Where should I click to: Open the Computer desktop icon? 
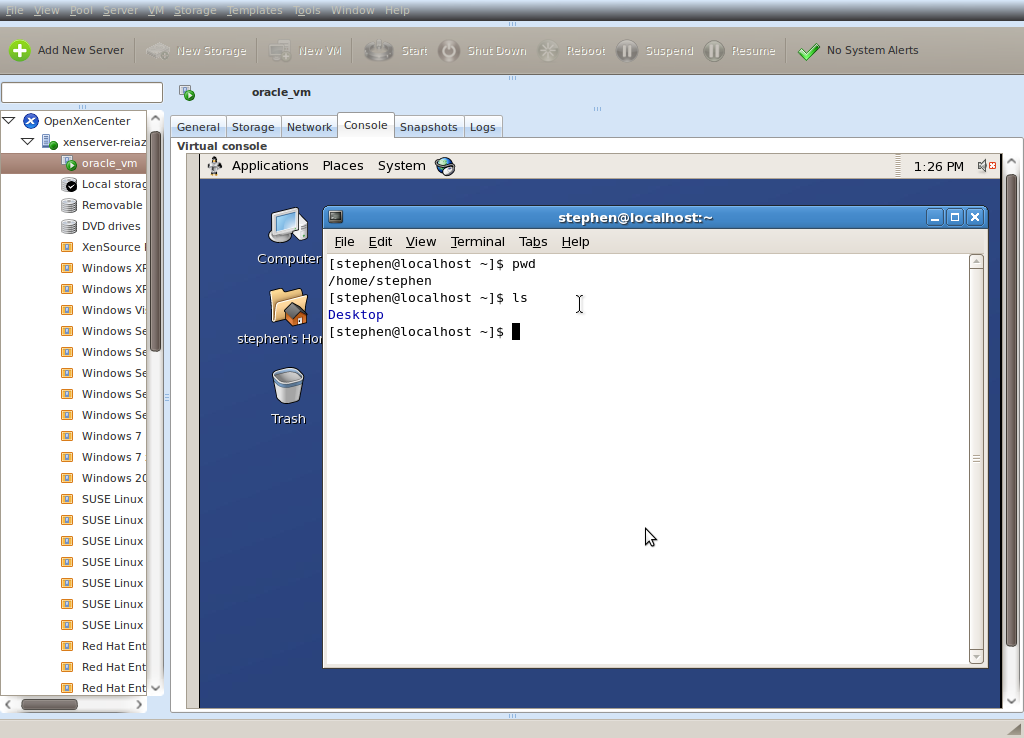[x=288, y=228]
